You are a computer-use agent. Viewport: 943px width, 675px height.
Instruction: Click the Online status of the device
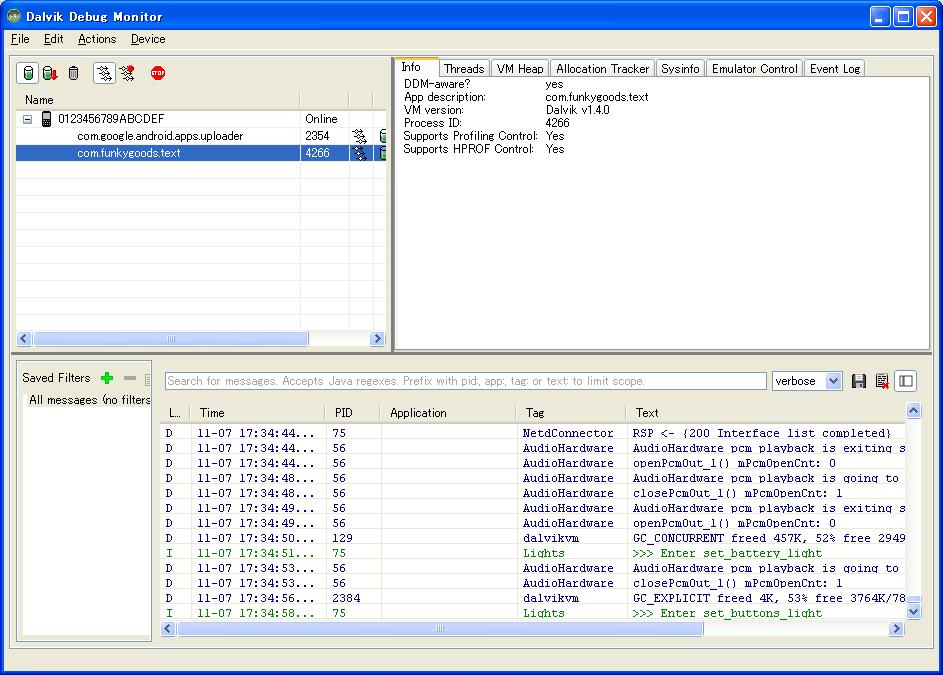(x=321, y=119)
